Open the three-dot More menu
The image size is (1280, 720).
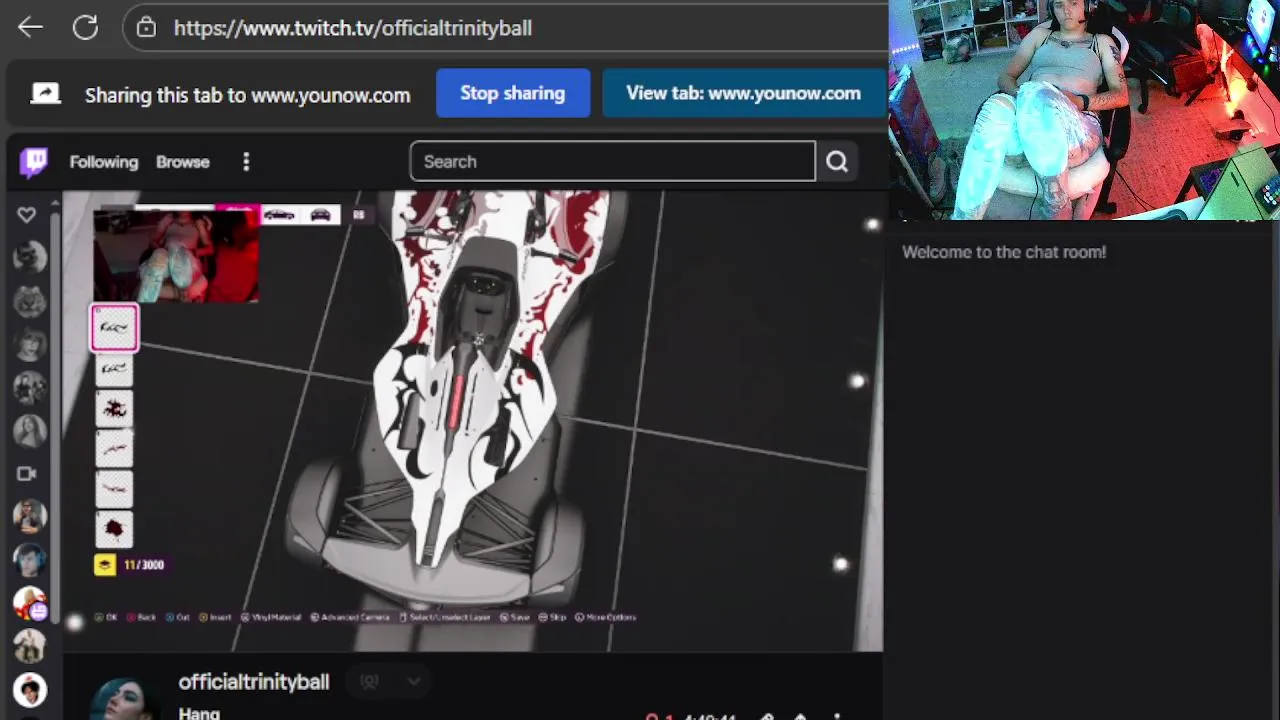[x=246, y=162]
